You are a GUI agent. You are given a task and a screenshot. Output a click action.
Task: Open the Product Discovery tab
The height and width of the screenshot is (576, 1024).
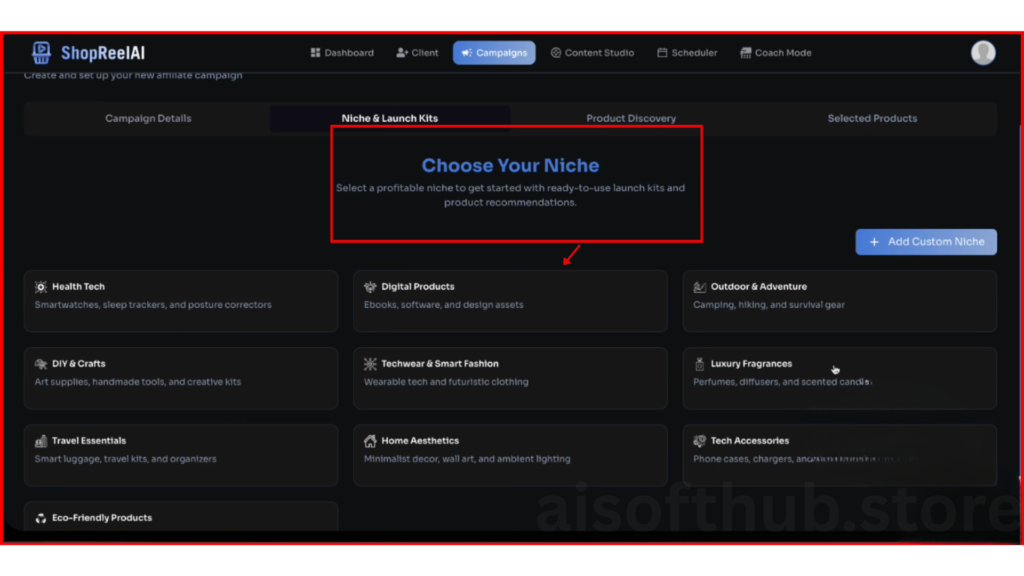click(631, 118)
